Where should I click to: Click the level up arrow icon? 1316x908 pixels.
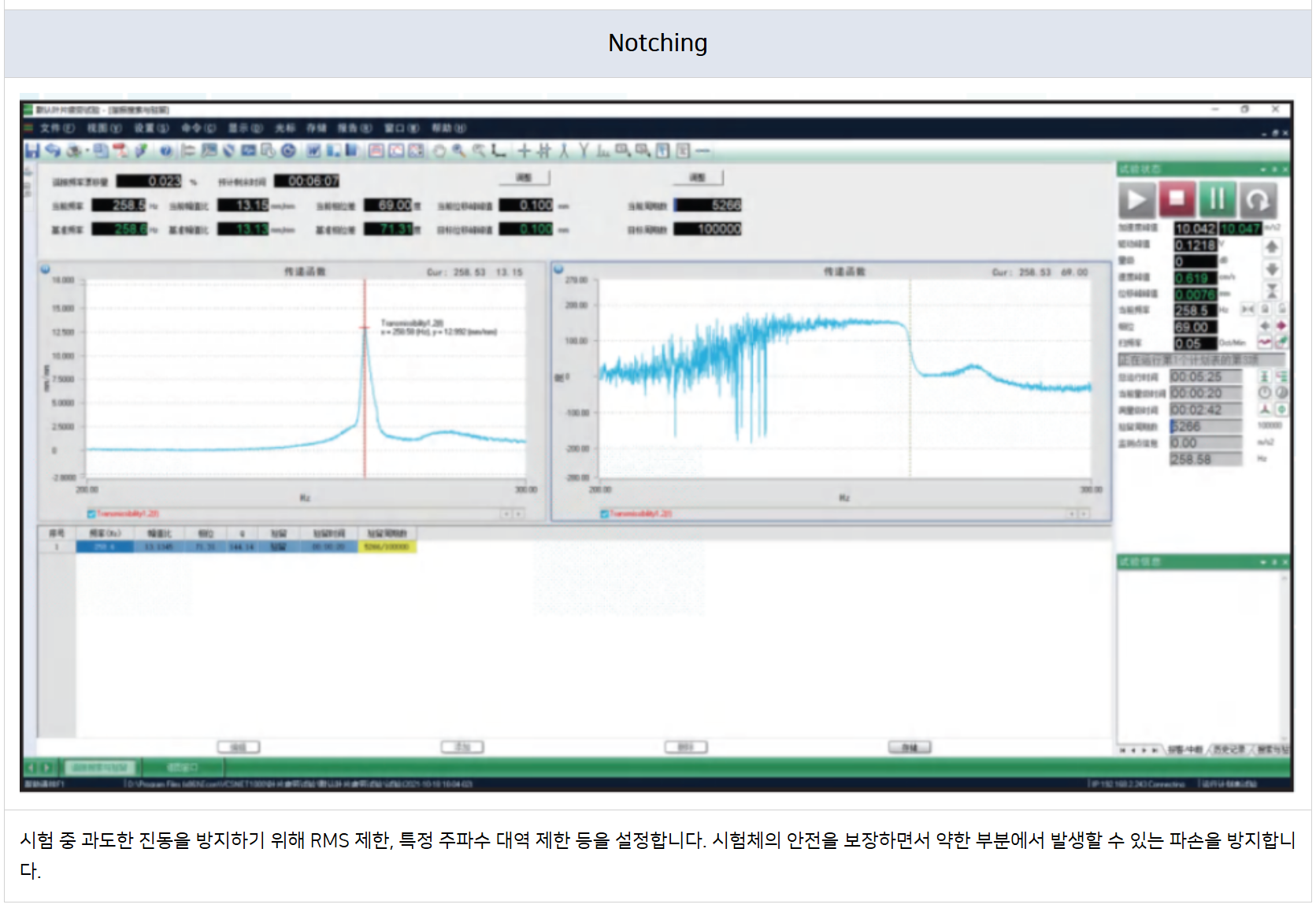coord(1271,246)
